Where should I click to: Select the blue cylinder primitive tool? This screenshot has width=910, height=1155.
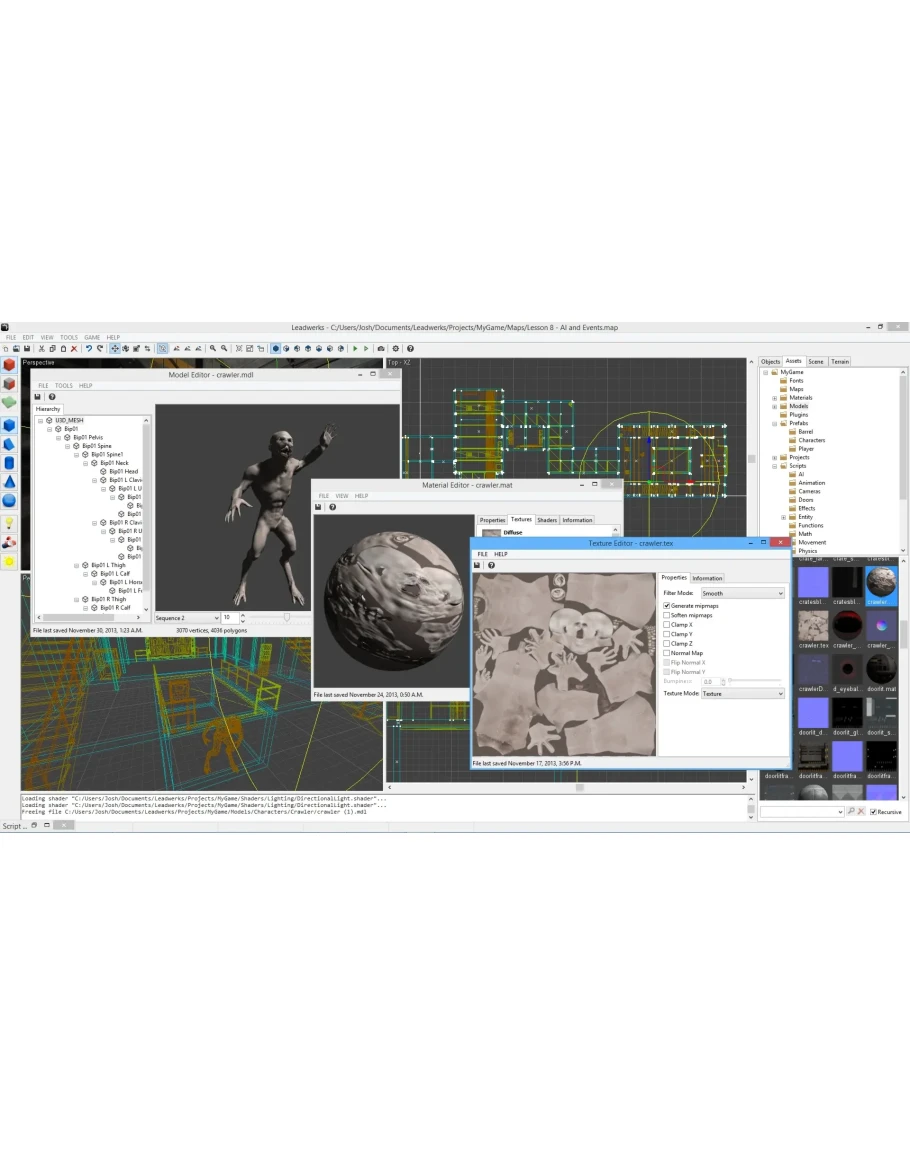[x=9, y=463]
